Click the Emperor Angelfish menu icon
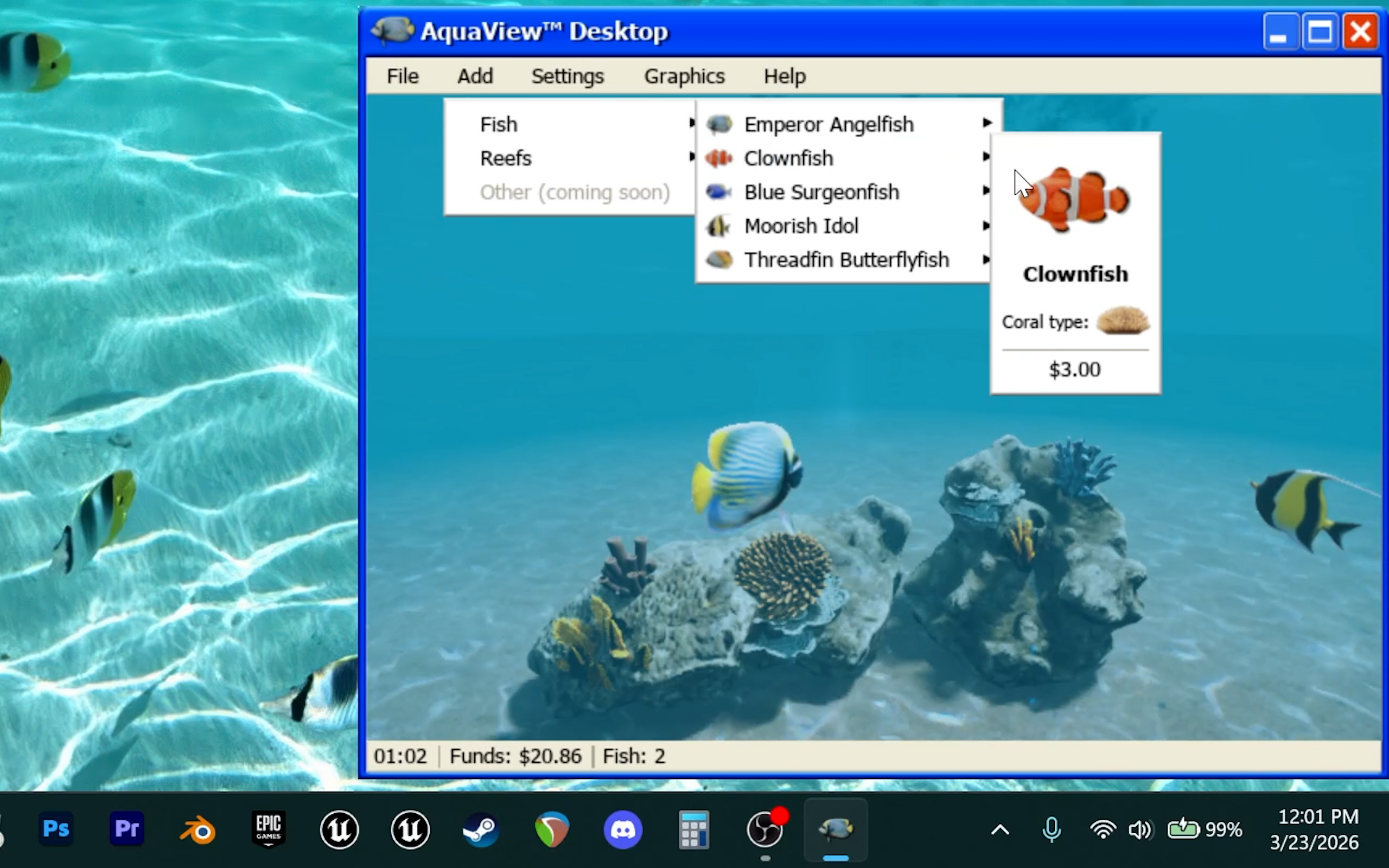This screenshot has width=1389, height=868. tap(719, 124)
